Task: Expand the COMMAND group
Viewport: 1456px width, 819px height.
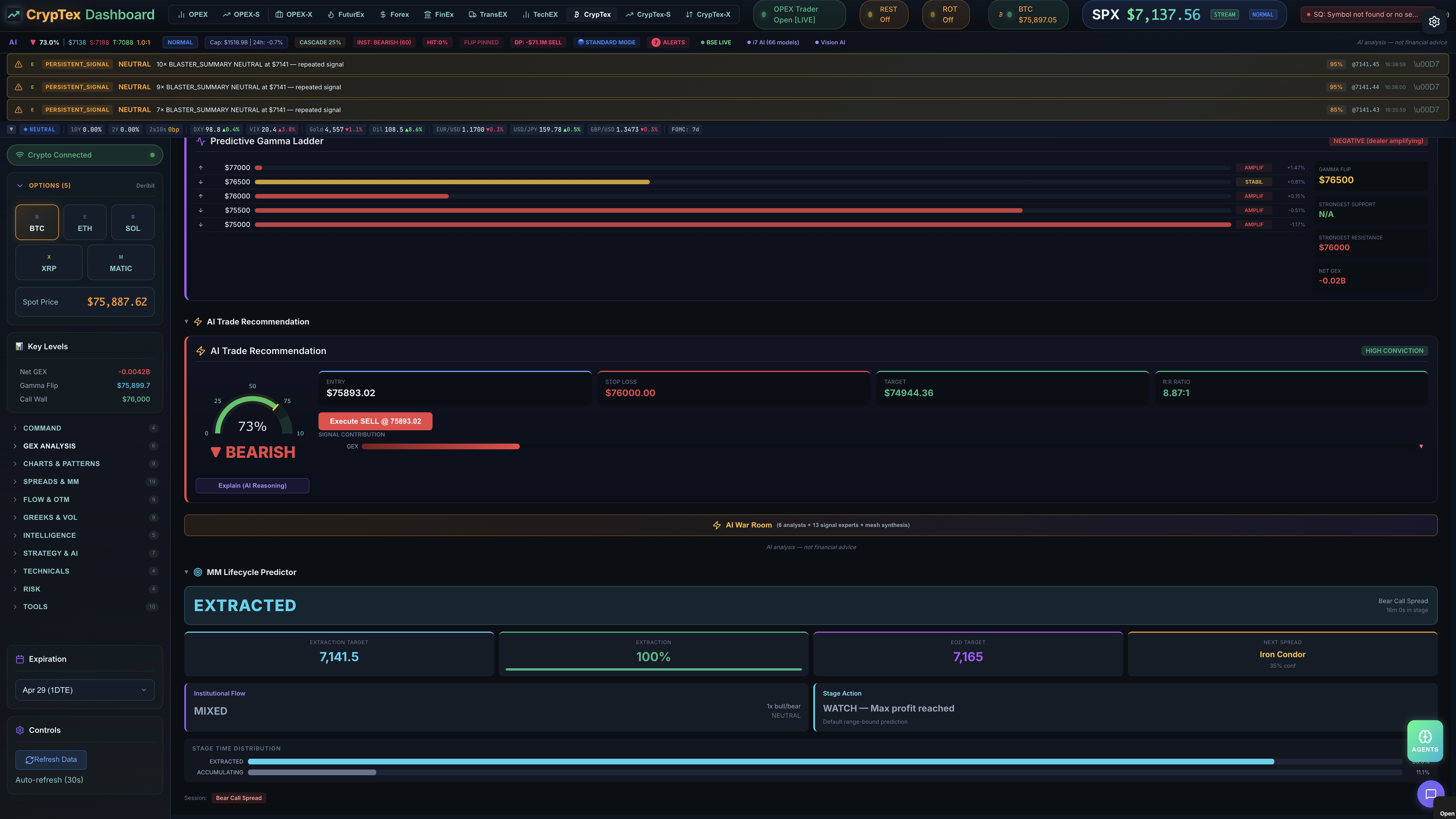Action: point(85,428)
